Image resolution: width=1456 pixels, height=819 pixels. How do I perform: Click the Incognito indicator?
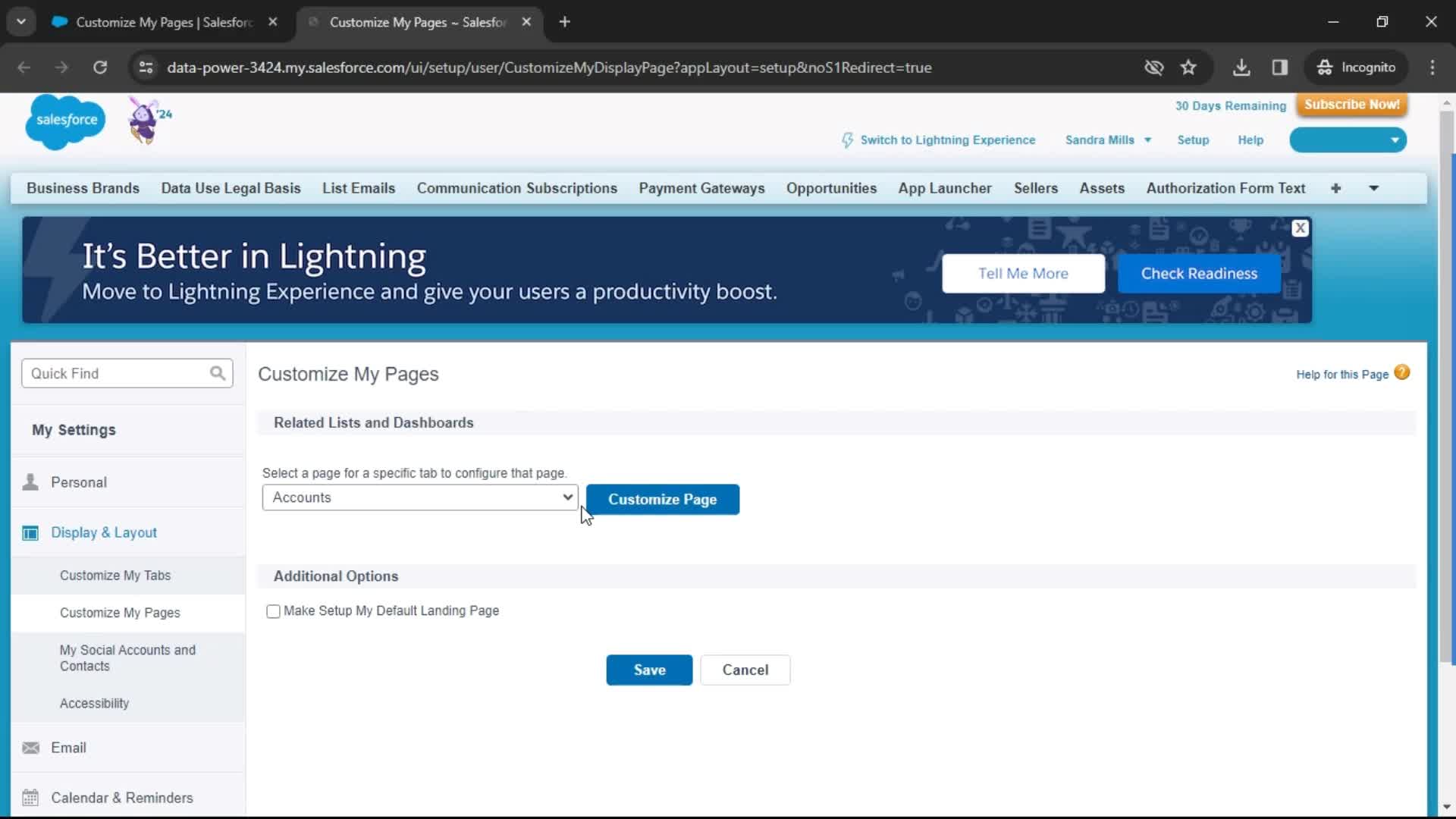click(1357, 67)
